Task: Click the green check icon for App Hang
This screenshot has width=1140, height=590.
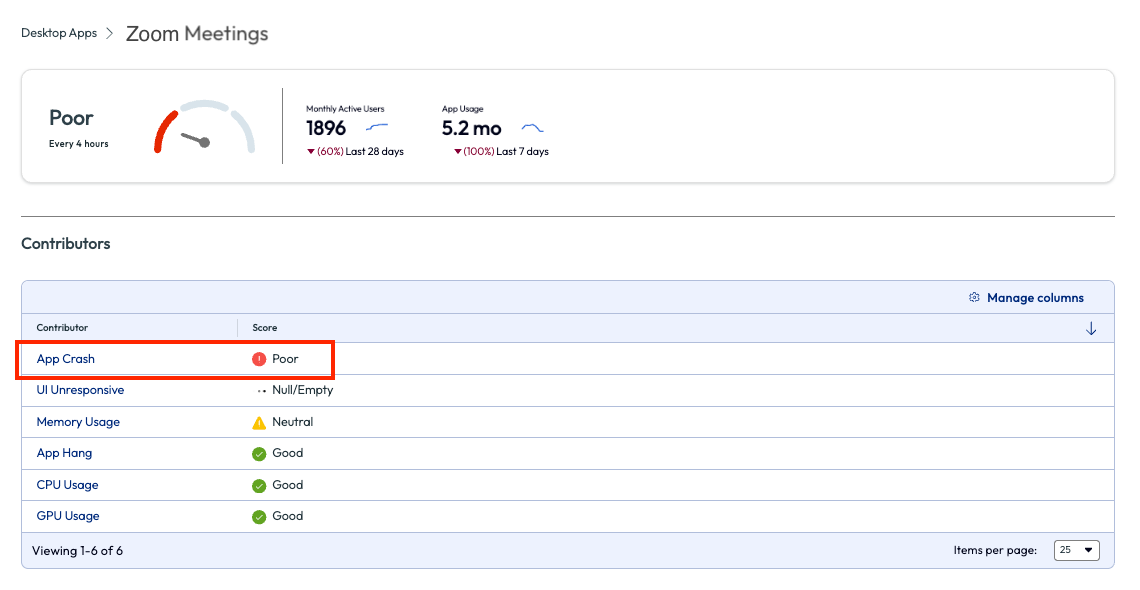Action: pyautogui.click(x=259, y=454)
